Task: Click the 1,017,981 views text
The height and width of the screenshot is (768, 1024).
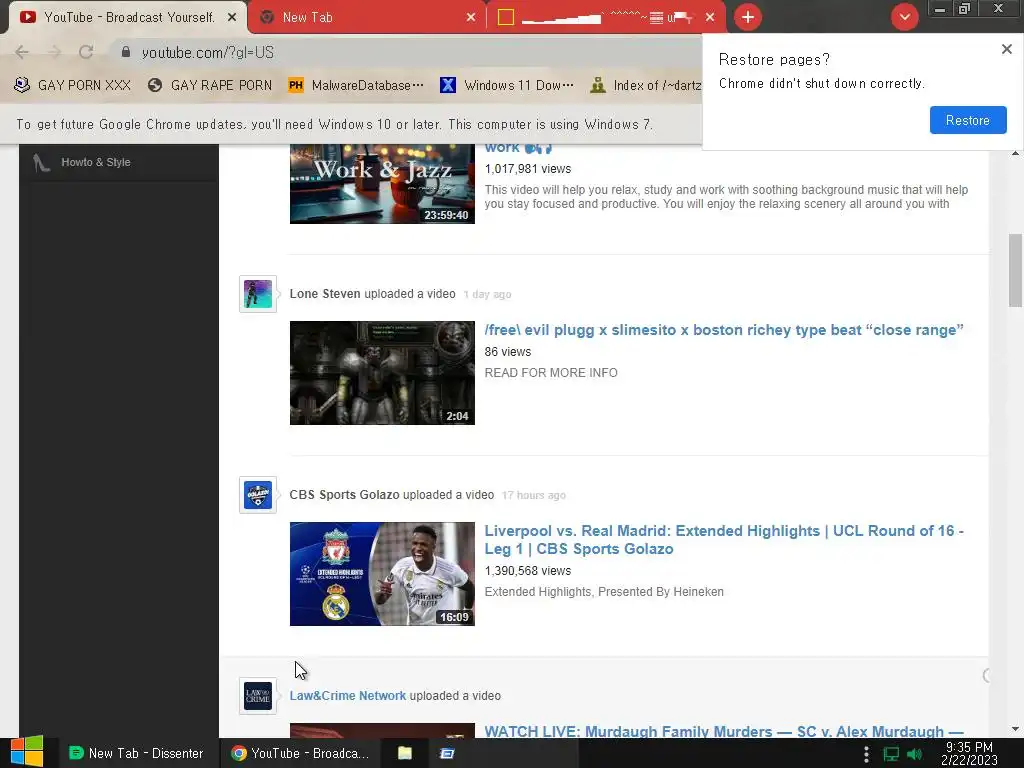Action: coord(528,168)
